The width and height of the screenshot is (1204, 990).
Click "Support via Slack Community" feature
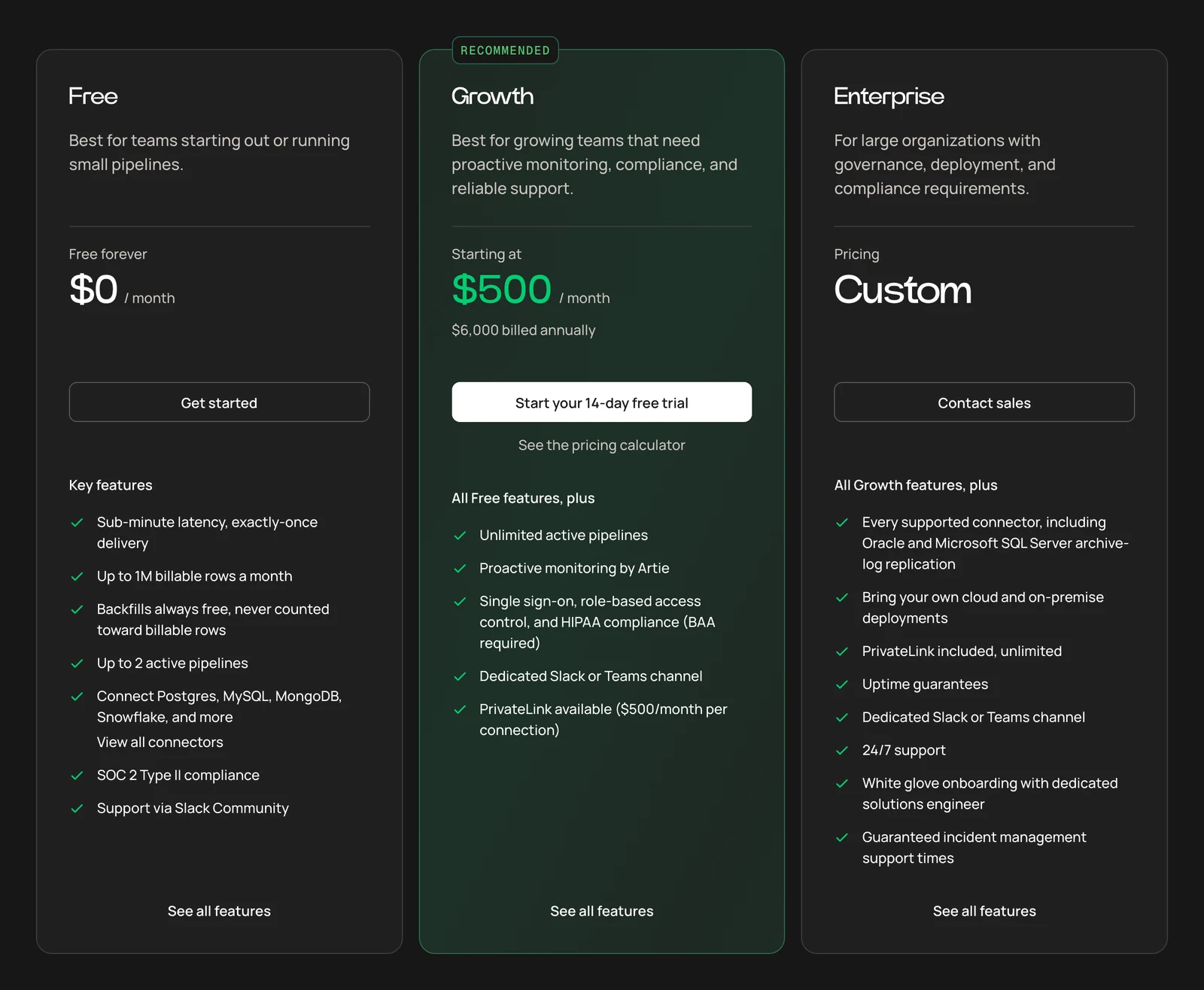193,809
